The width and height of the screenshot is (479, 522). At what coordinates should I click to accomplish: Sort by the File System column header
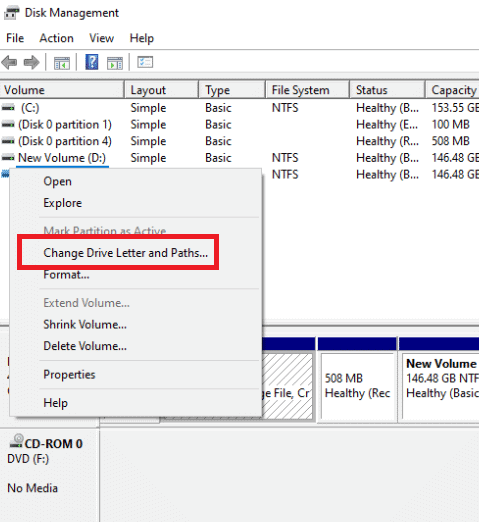pos(307,90)
